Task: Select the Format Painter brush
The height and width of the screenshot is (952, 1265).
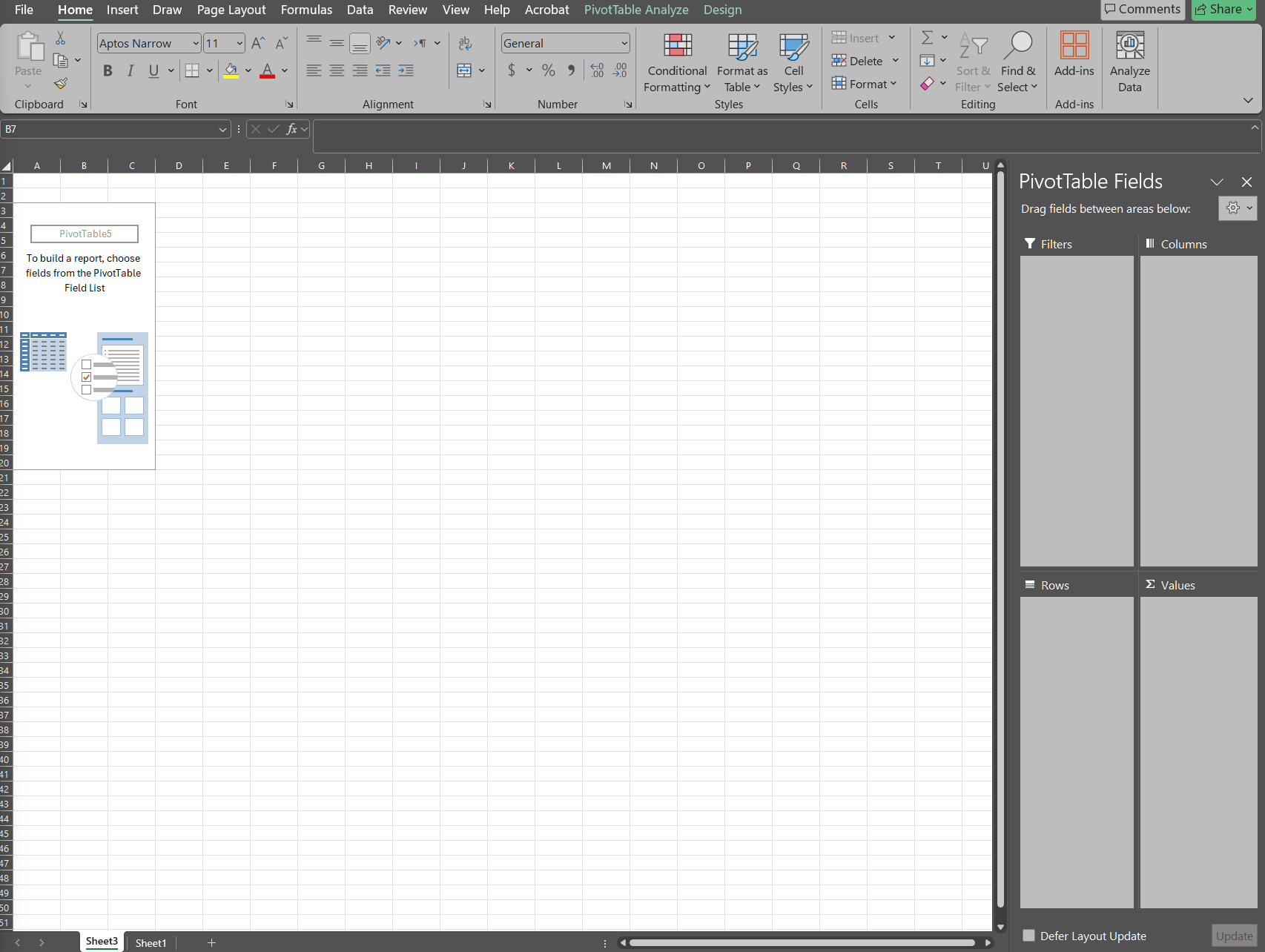Action: coord(61,83)
